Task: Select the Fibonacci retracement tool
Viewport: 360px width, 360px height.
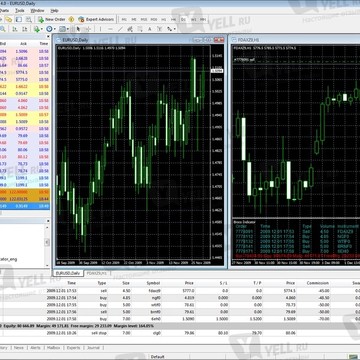Action: click(140, 29)
